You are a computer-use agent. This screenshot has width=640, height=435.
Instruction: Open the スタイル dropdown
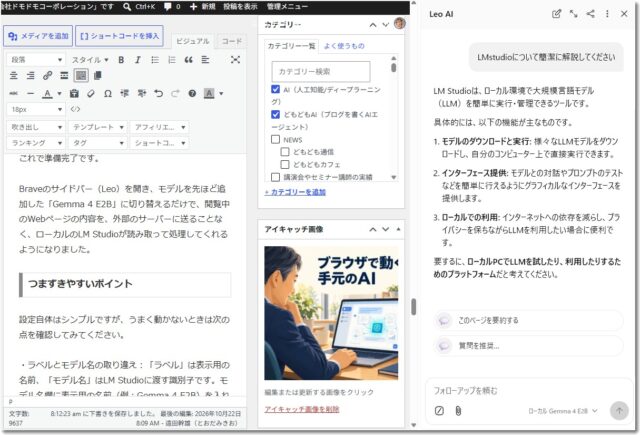pos(90,60)
